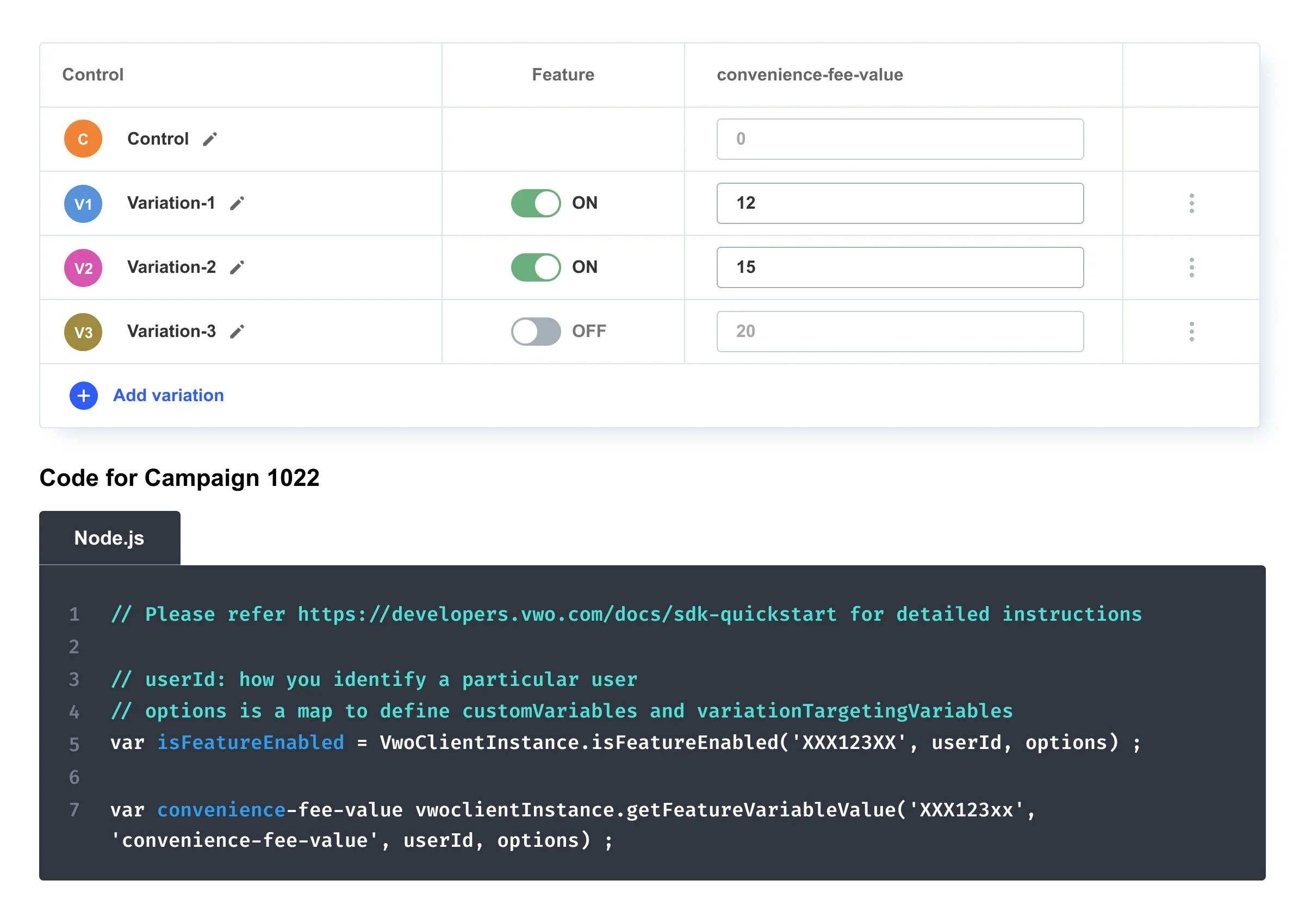Click the blue V1 variation badge
Screen dimensions: 1305x924
(x=83, y=204)
